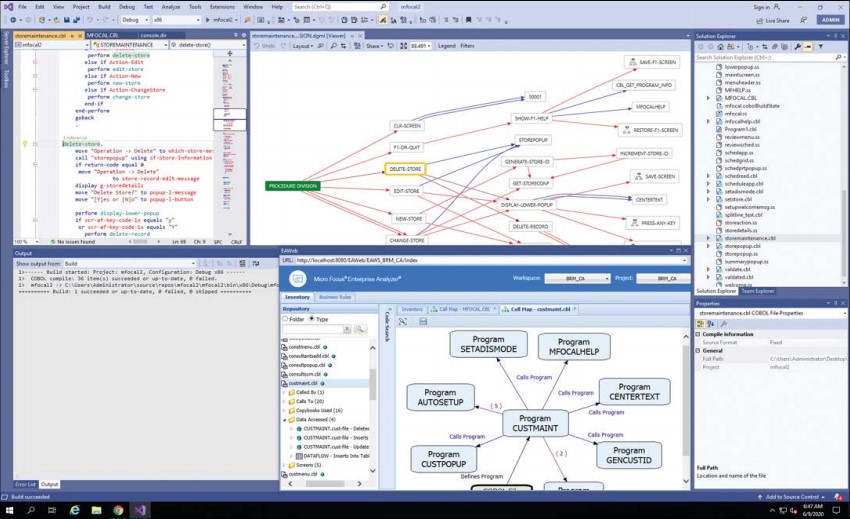This screenshot has width=850, height=519.
Task: Open the delete-store() member dropdown
Action: point(208,44)
